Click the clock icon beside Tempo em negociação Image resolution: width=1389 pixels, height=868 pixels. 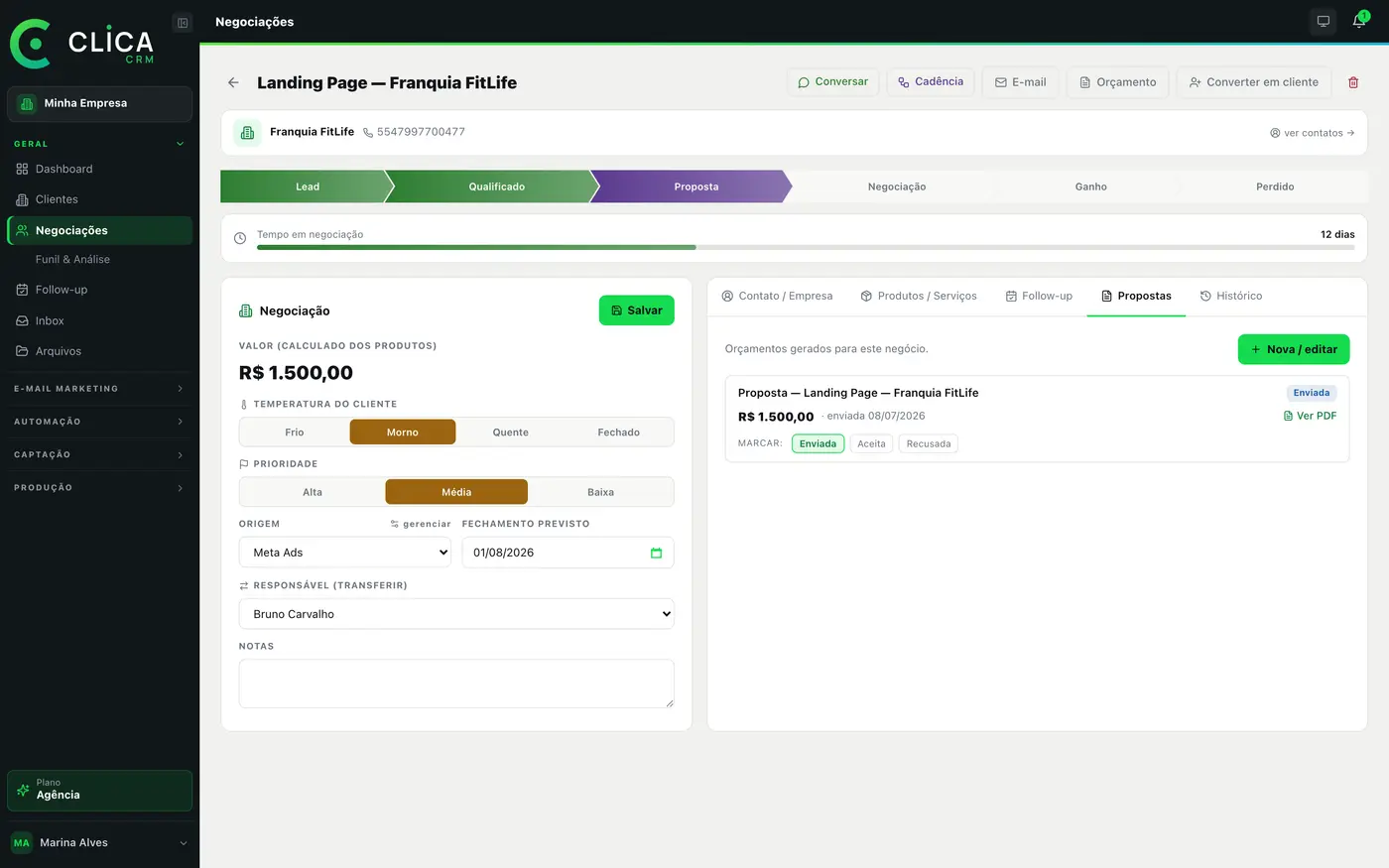240,238
